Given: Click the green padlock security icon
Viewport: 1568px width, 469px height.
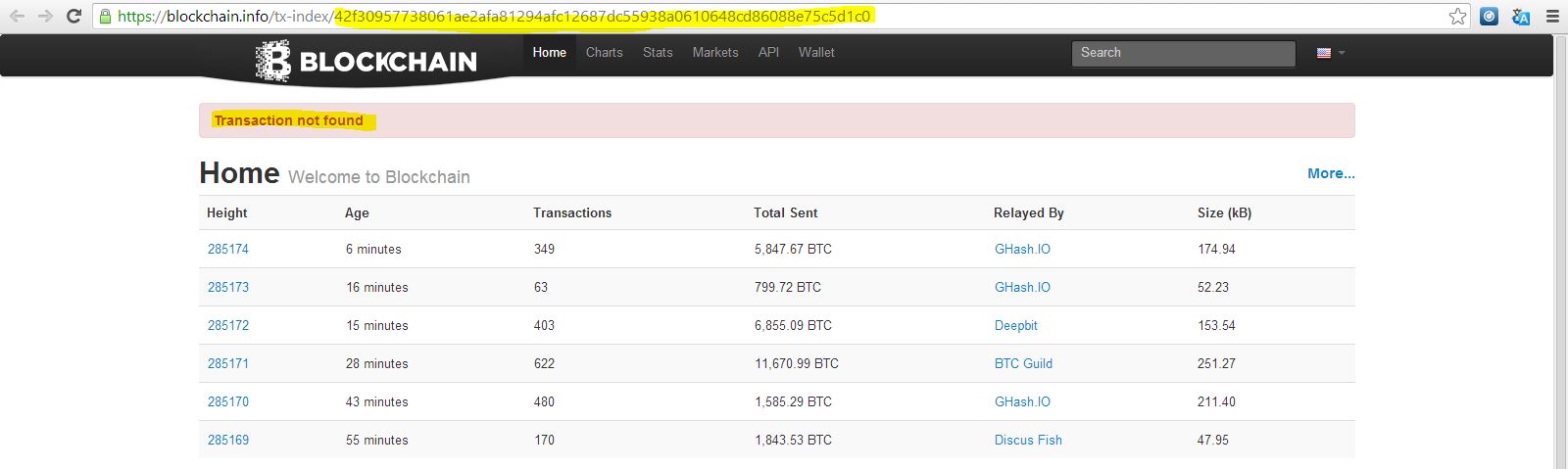Looking at the screenshot, I should 106,16.
